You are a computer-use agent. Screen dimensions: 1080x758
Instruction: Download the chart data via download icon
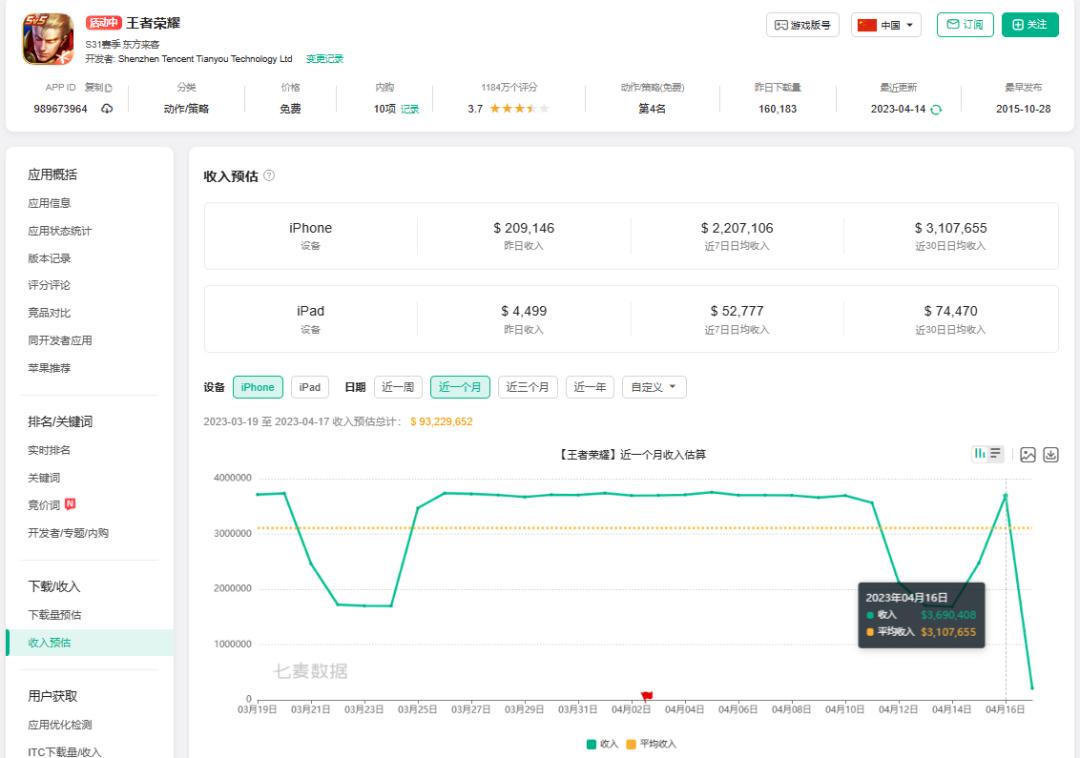coord(1052,454)
